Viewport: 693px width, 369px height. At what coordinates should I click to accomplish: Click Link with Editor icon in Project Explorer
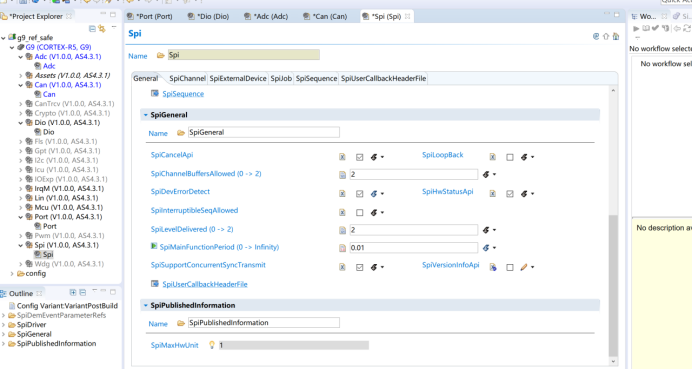(102, 29)
